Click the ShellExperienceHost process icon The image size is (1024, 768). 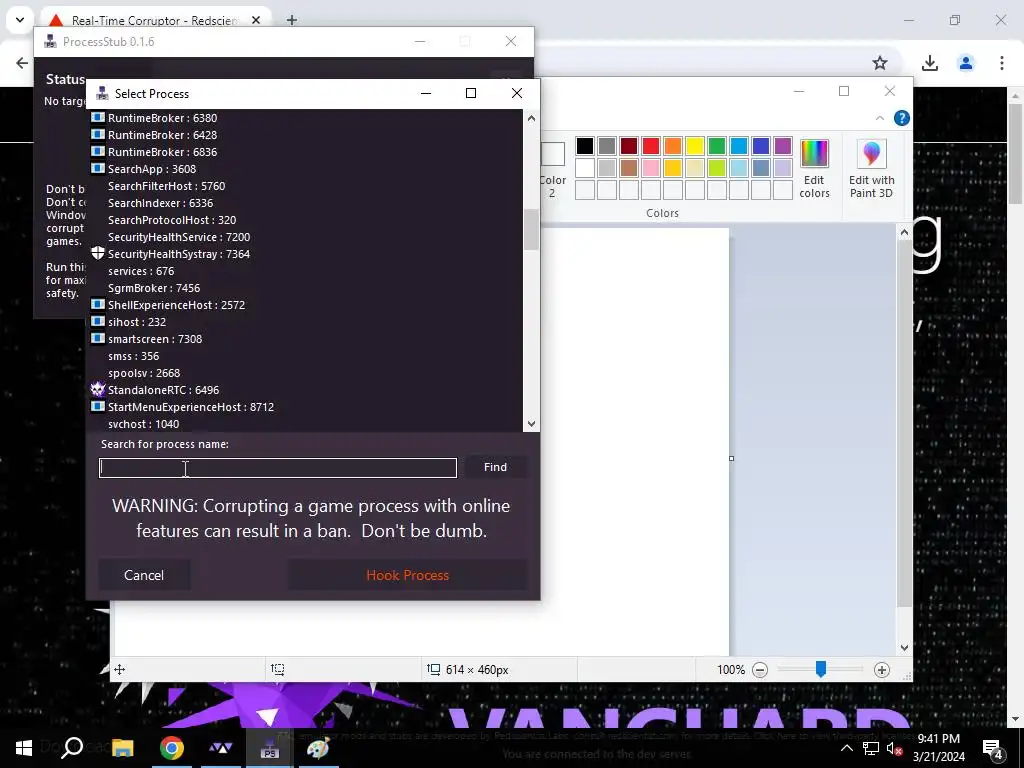pyautogui.click(x=98, y=304)
